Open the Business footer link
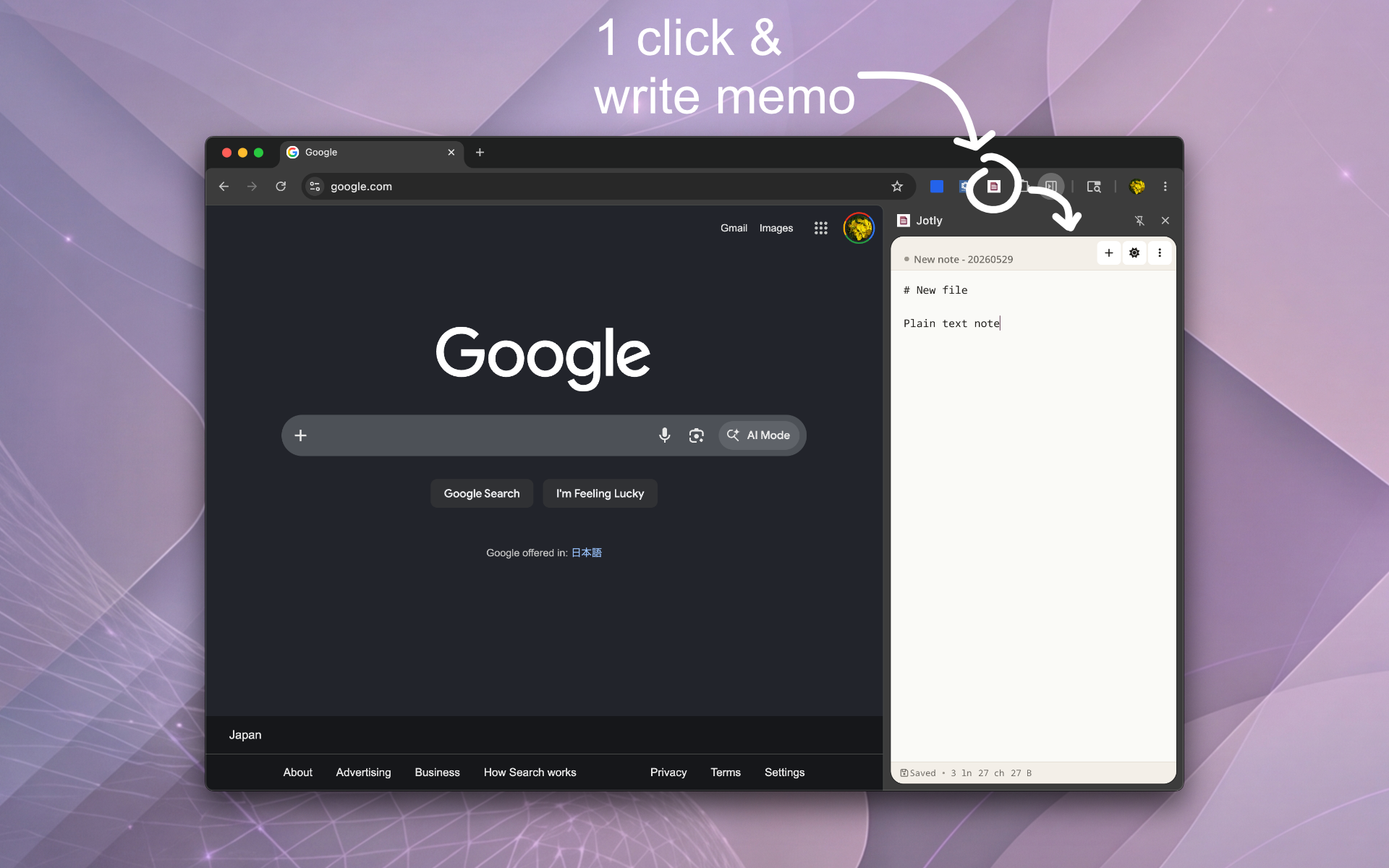This screenshot has height=868, width=1389. [x=437, y=773]
